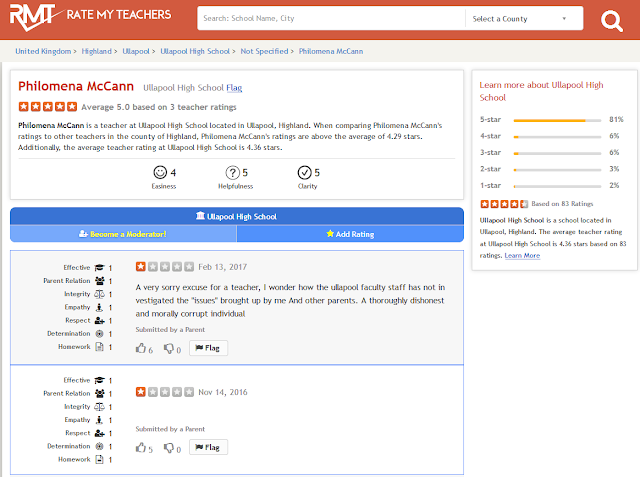Click the 'Feb 13, 2017' review date

coord(222,267)
